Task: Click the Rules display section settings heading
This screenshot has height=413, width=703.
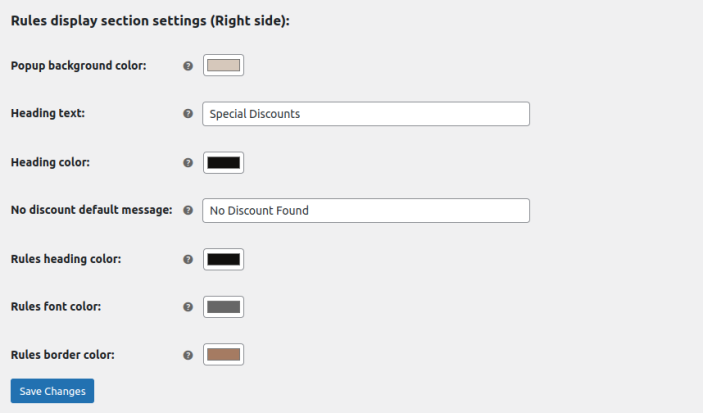Action: point(150,21)
